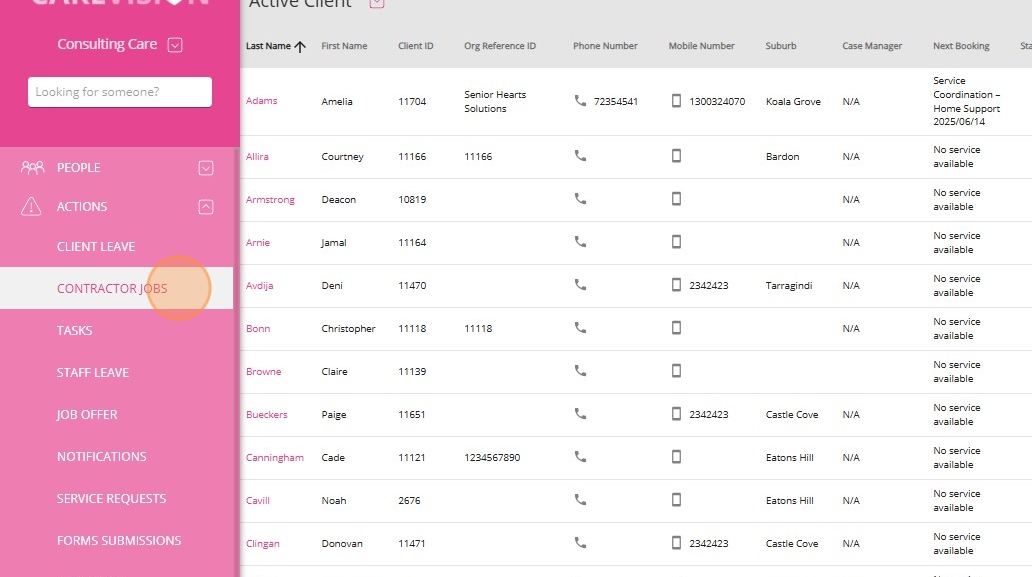Click the Case Manager column header
Viewport: 1032px width, 577px height.
[872, 46]
